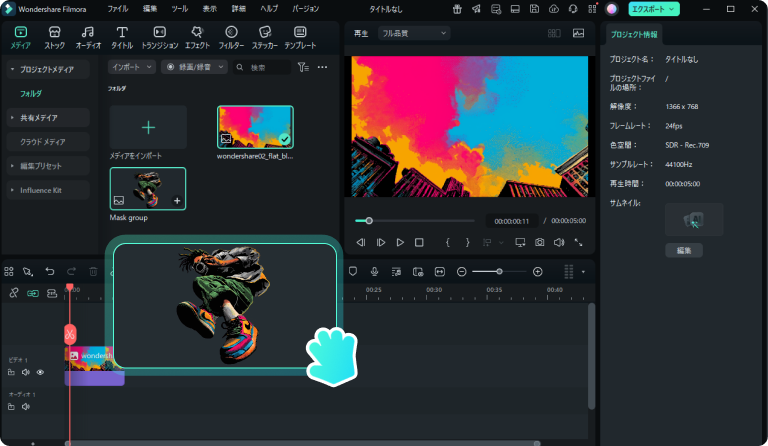
Task: Click the paper plane send icon
Action: click(x=476, y=9)
